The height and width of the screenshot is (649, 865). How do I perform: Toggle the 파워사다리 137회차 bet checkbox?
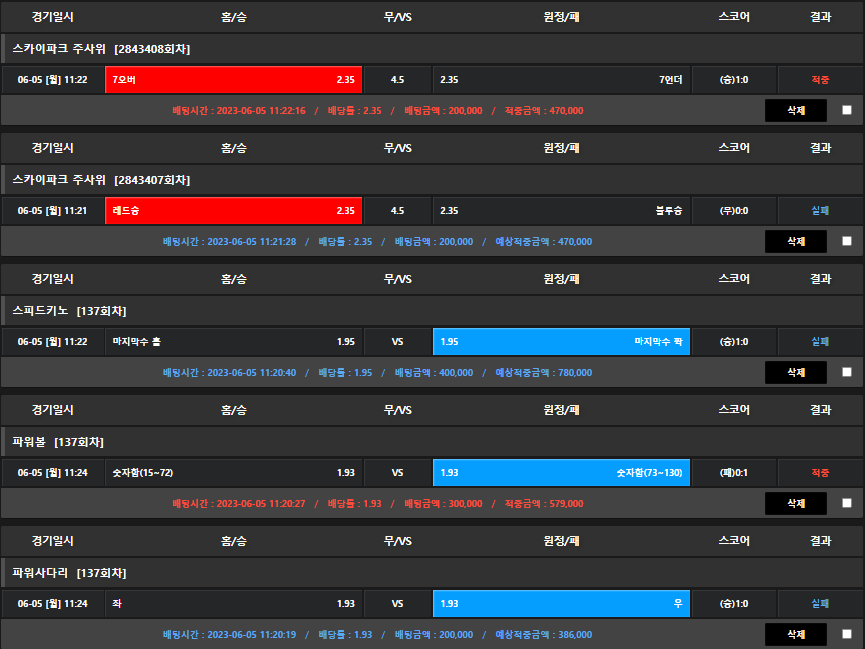click(x=847, y=634)
